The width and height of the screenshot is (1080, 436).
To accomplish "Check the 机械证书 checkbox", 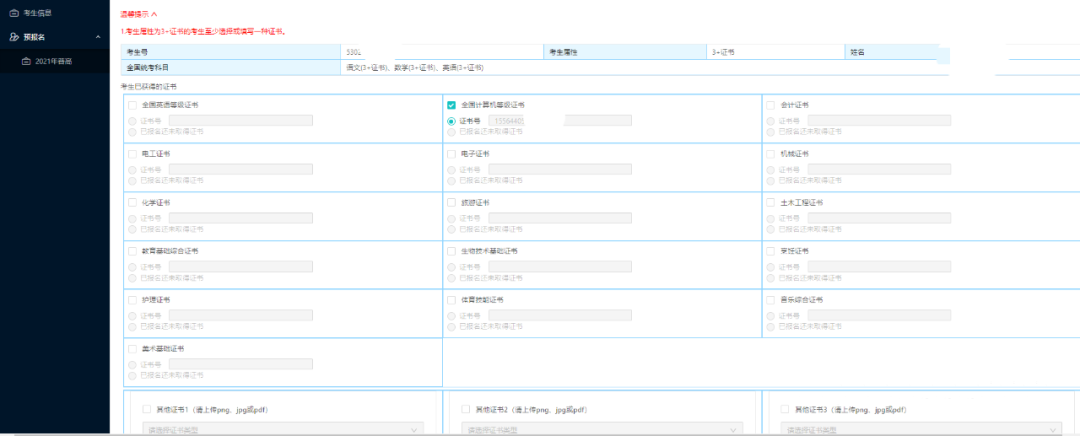I will pyautogui.click(x=771, y=154).
